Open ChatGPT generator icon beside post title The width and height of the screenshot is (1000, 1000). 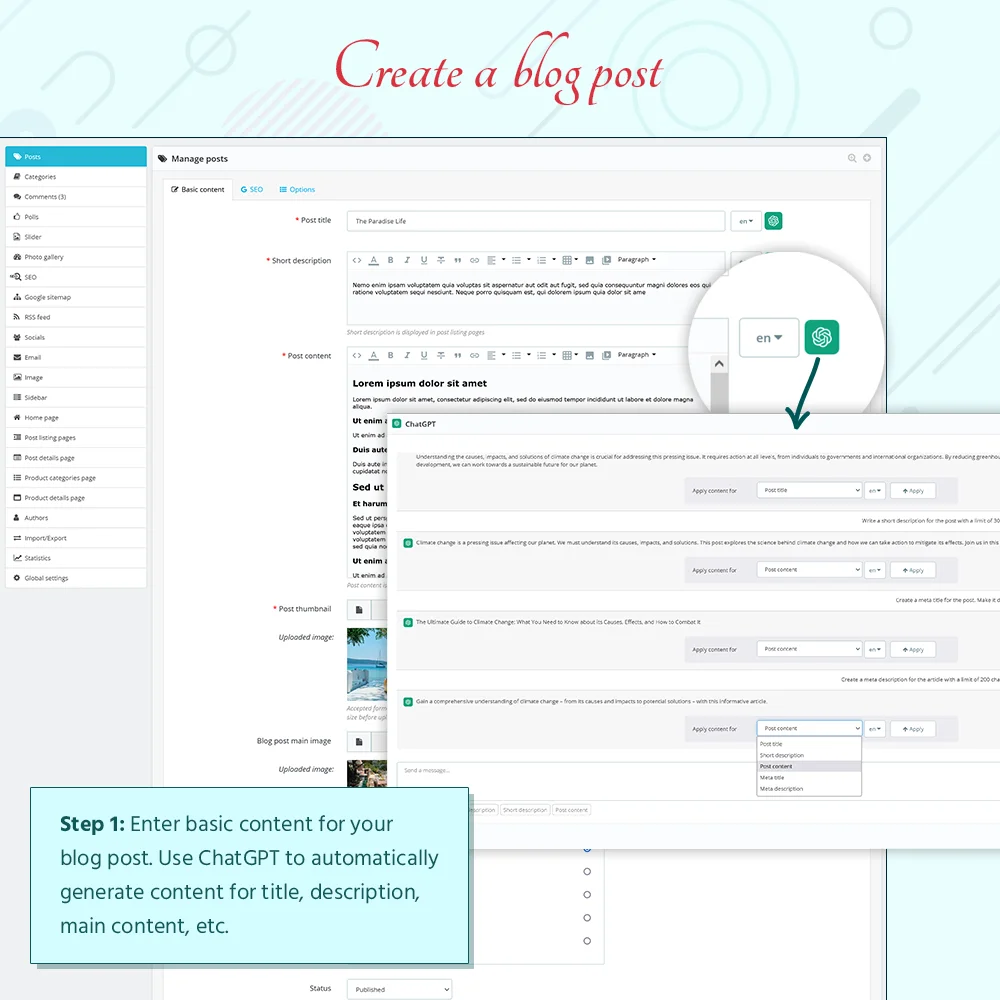click(773, 220)
